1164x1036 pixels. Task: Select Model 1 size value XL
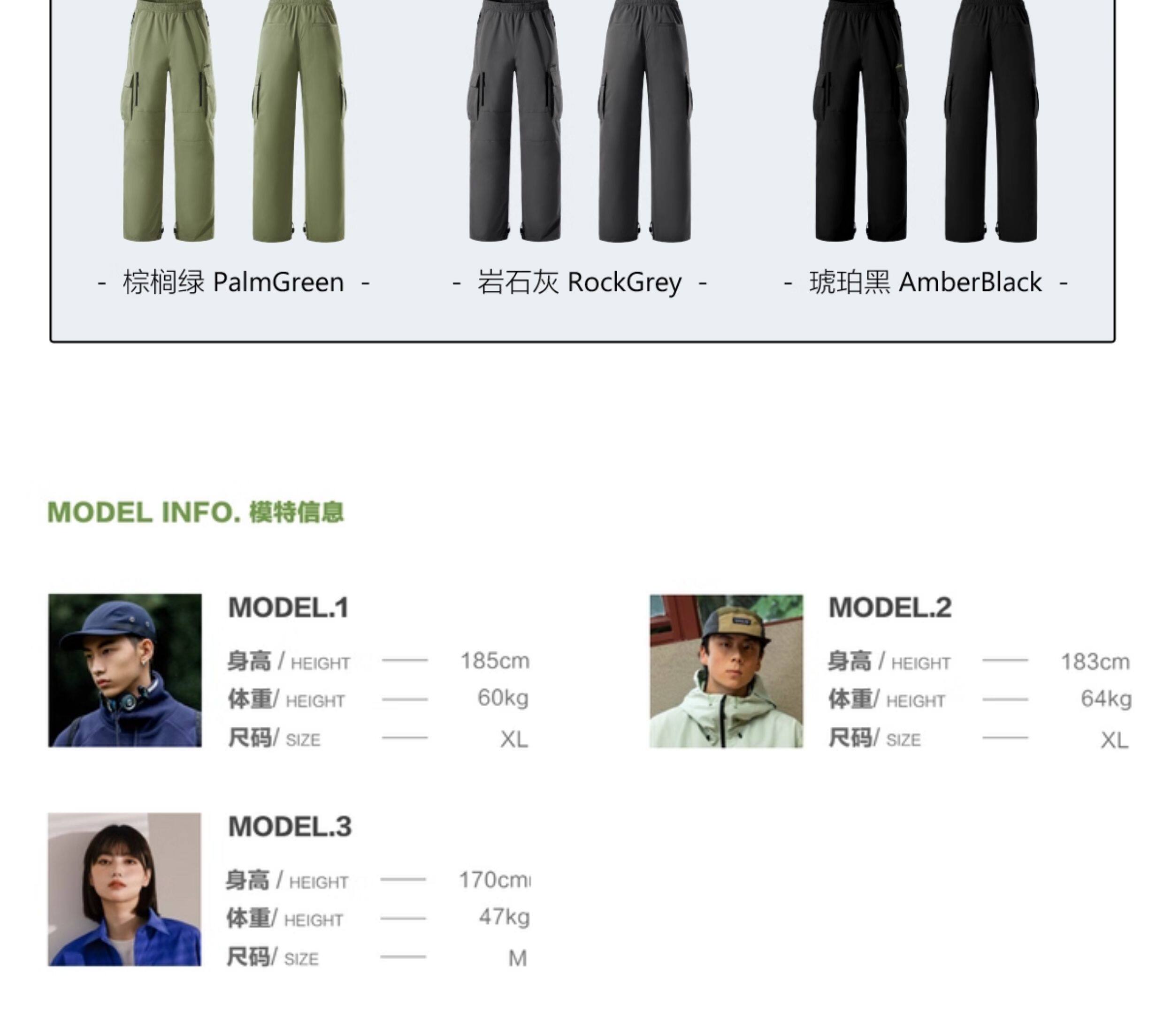[x=514, y=739]
